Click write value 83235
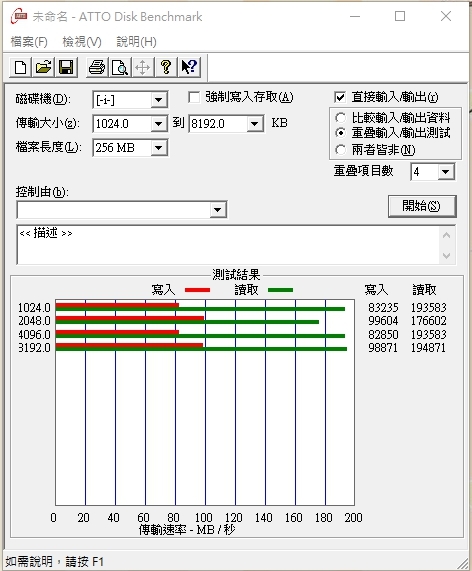This screenshot has height=571, width=472. tap(383, 308)
